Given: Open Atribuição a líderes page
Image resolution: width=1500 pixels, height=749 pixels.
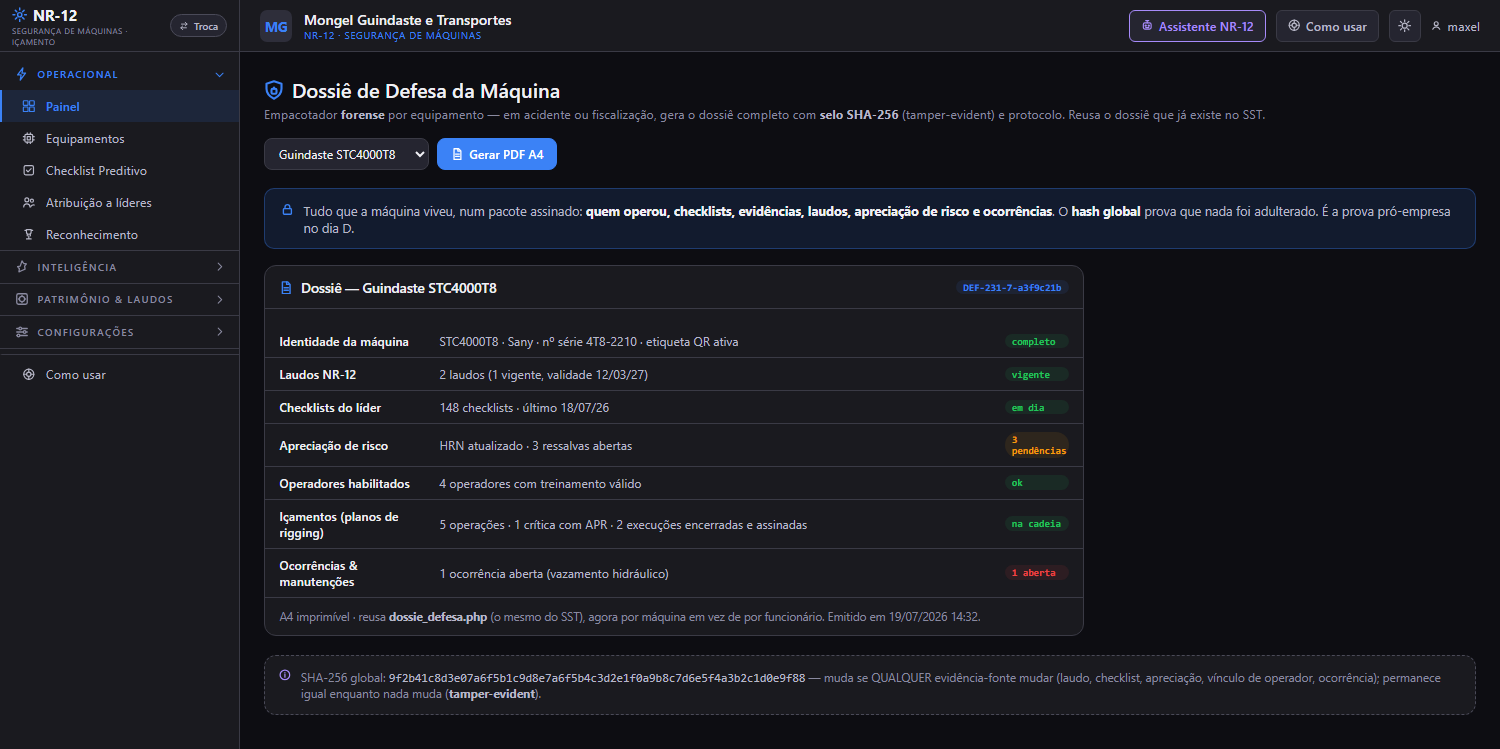Looking at the screenshot, I should (x=120, y=202).
